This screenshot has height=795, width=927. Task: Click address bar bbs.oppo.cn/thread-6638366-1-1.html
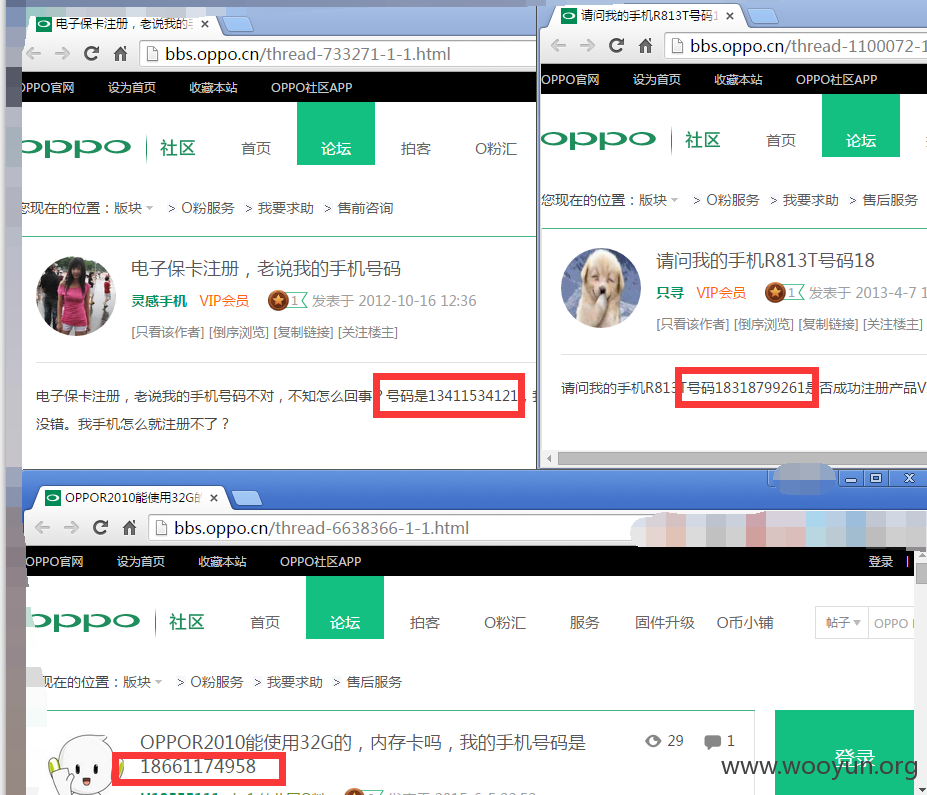tap(390, 528)
